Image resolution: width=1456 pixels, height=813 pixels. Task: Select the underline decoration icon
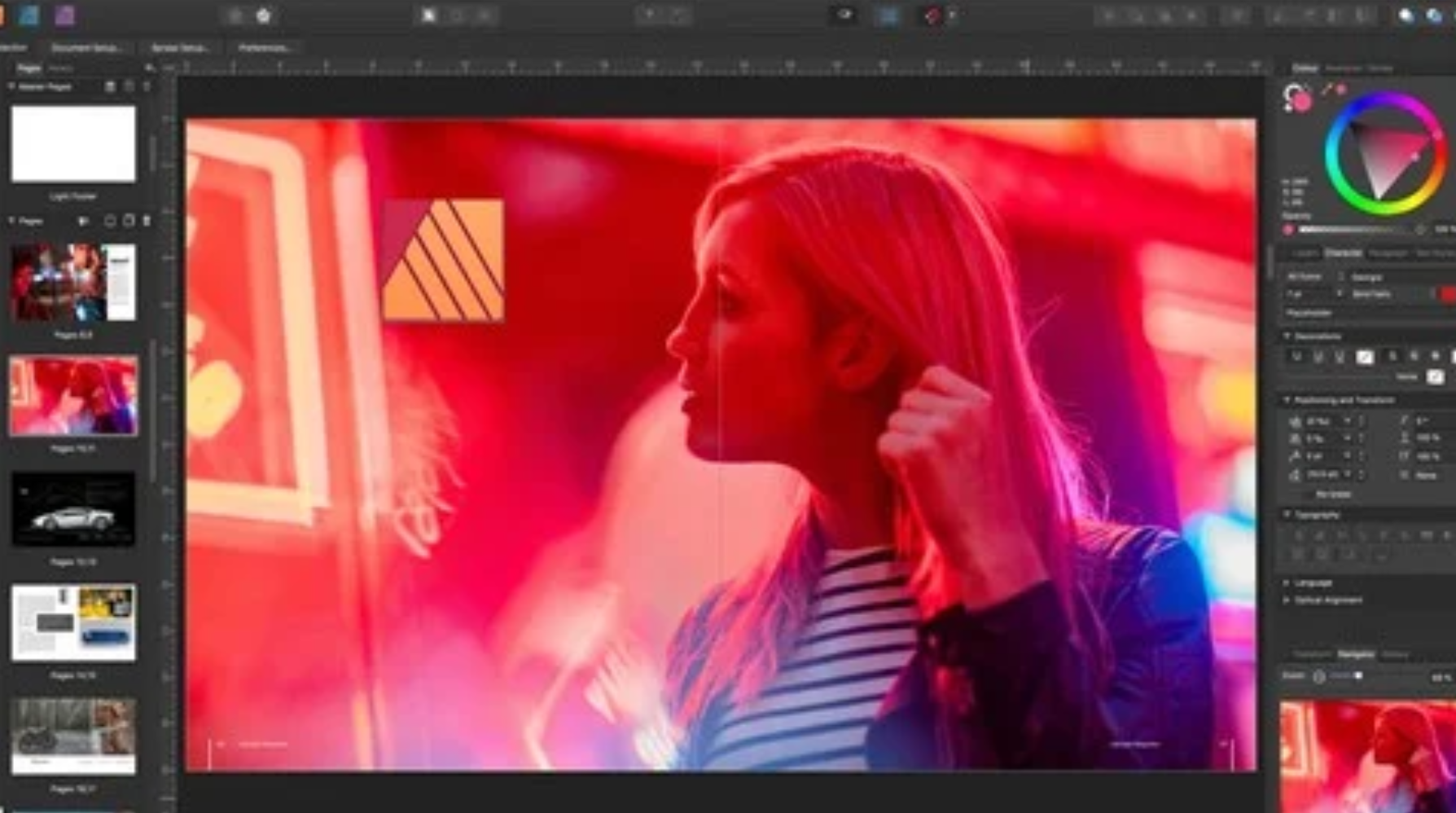click(1297, 357)
